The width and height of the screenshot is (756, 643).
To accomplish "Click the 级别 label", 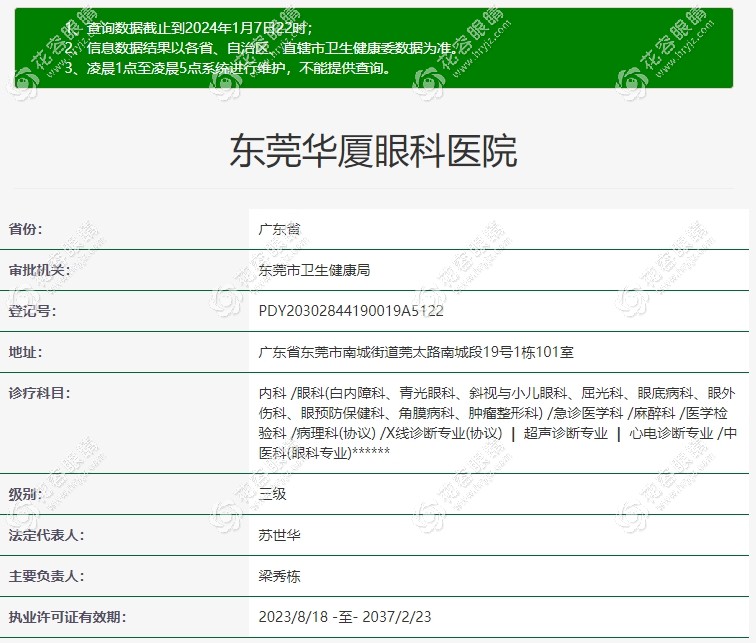I will tap(26, 494).
